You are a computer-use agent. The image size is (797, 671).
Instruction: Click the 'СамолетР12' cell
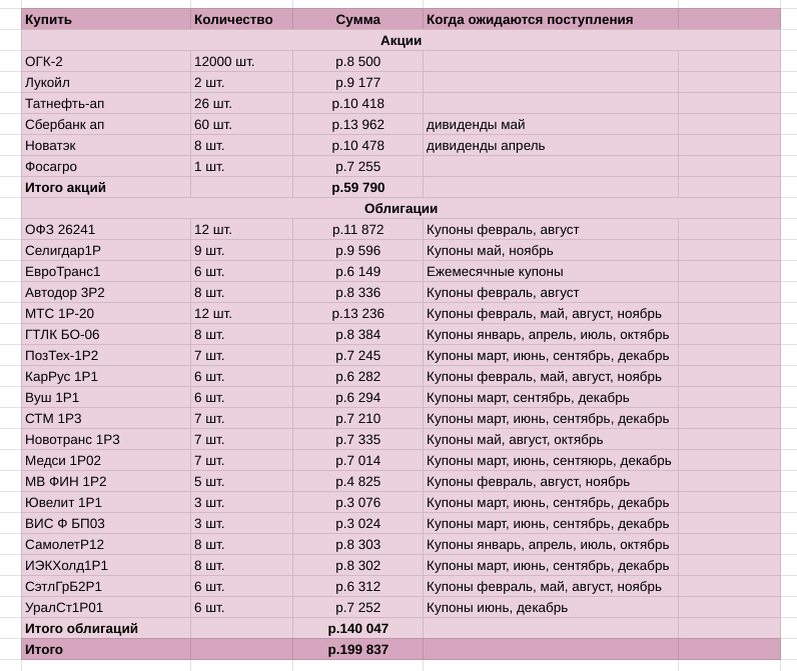[x=106, y=545]
